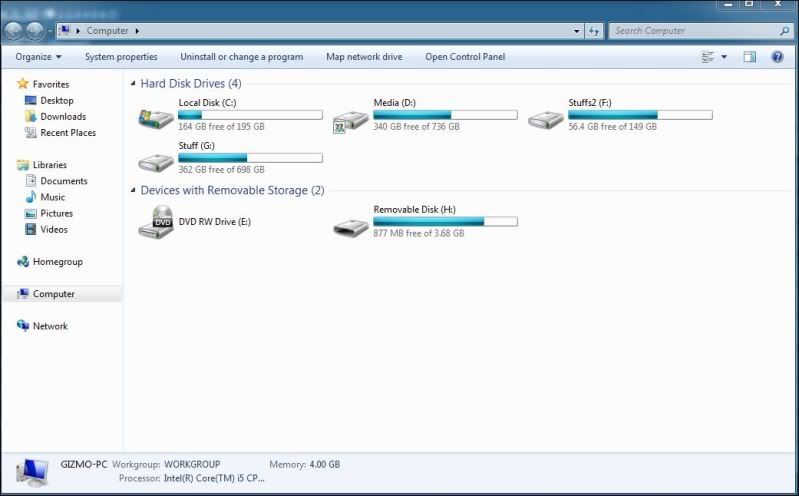Click the Local Disk (C:) usage bar

pyautogui.click(x=250, y=115)
